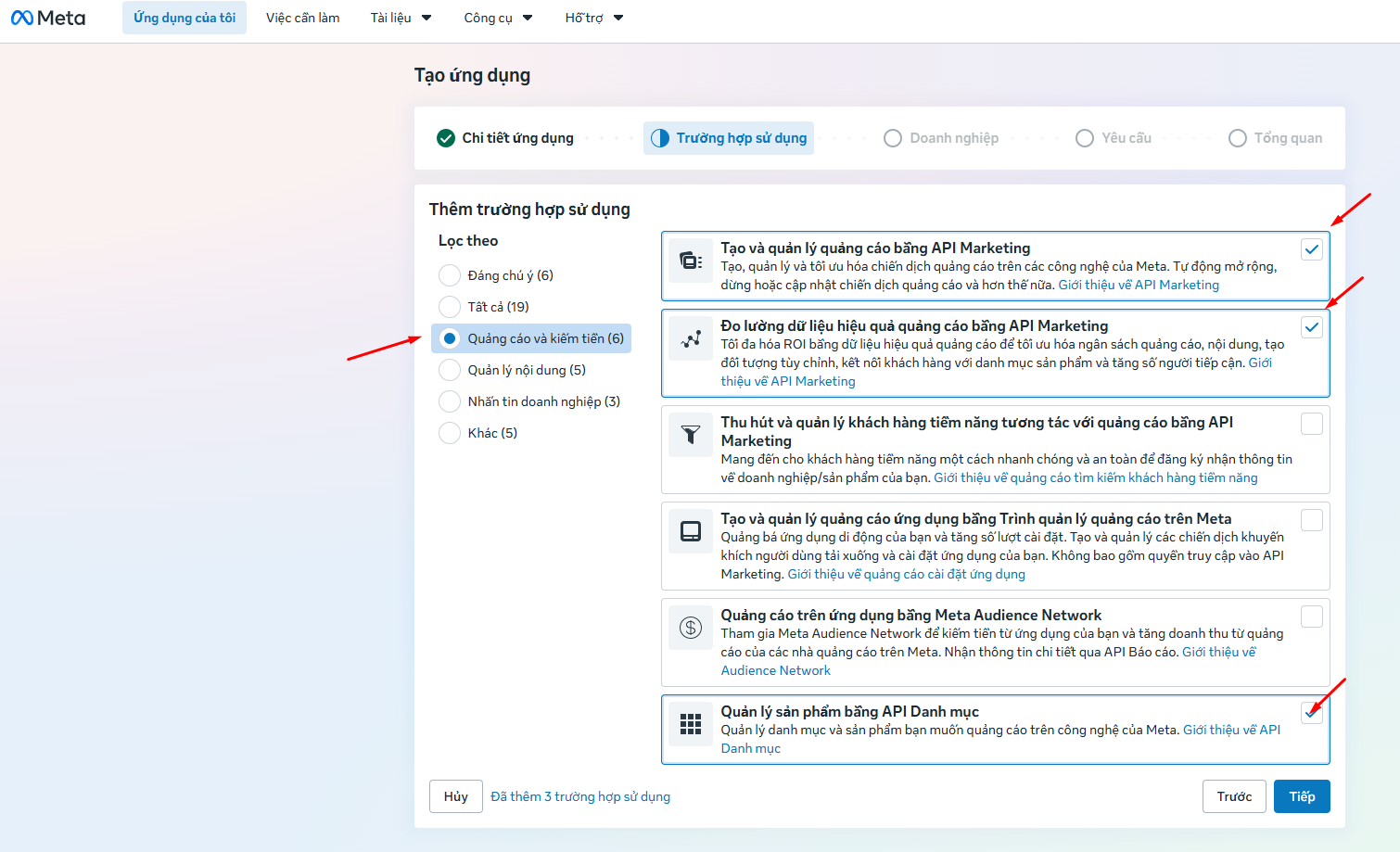Click the green check icon beside Chi tiết ứng dụng
Image resolution: width=1400 pixels, height=852 pixels.
tap(446, 138)
